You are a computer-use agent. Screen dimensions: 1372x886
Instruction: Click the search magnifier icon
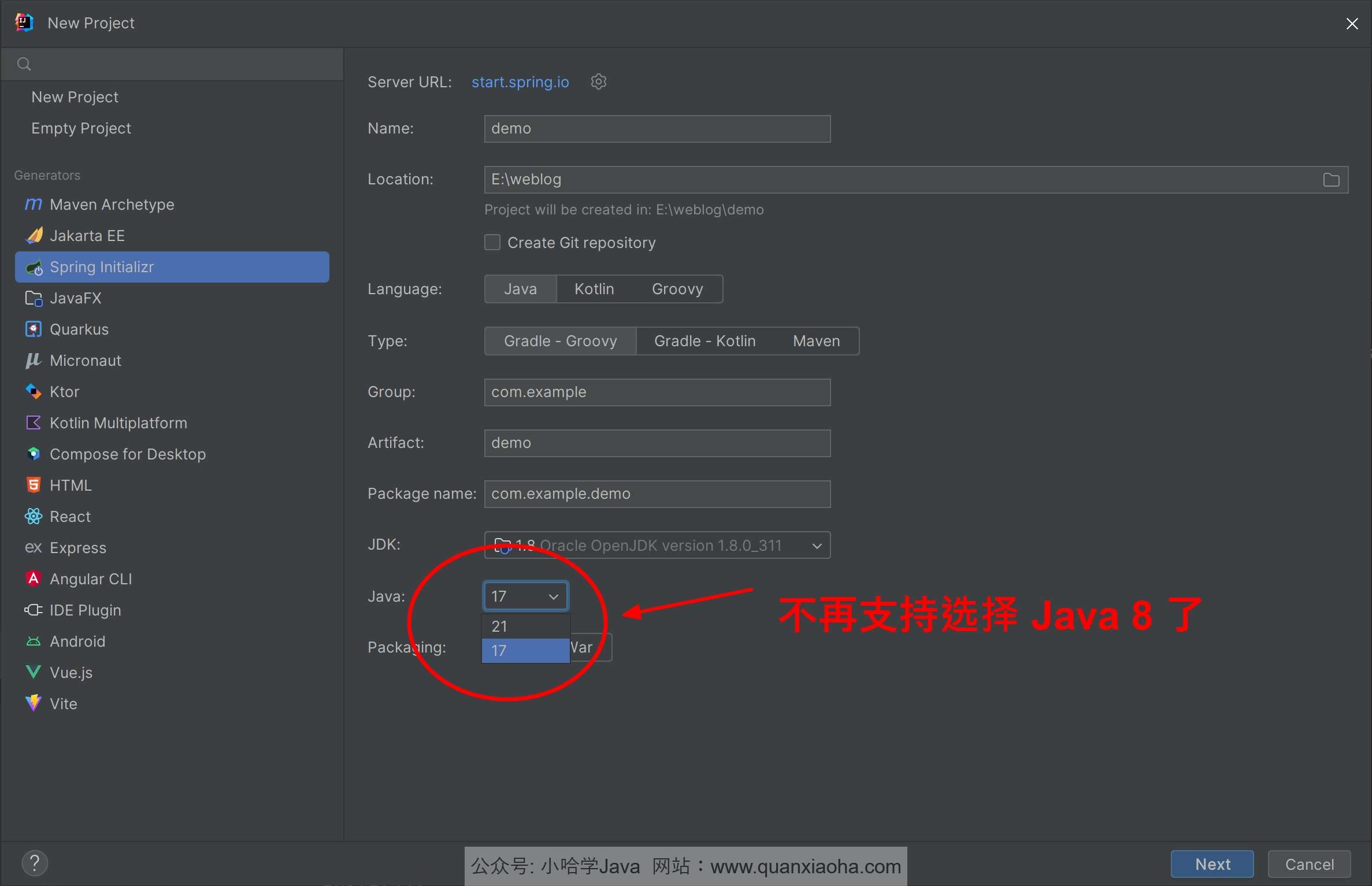24,64
